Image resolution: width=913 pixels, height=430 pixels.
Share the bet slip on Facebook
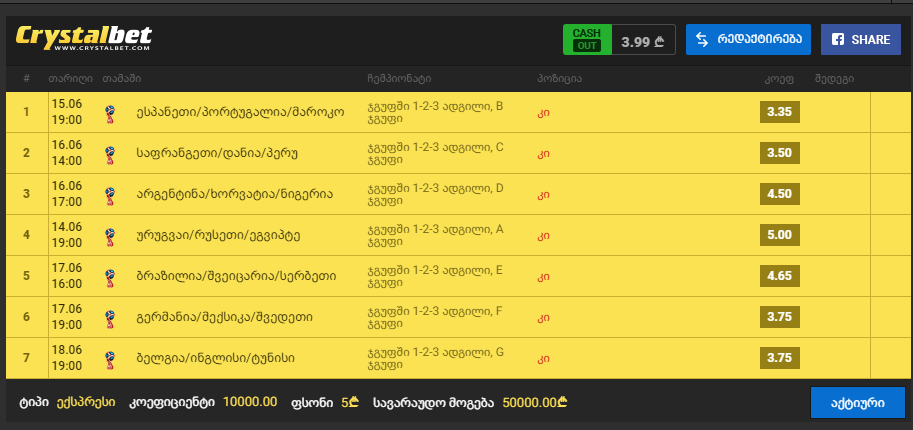click(861, 40)
